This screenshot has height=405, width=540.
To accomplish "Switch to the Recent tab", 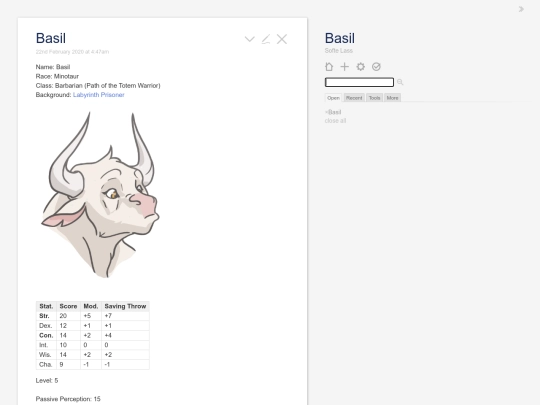I will pyautogui.click(x=354, y=98).
